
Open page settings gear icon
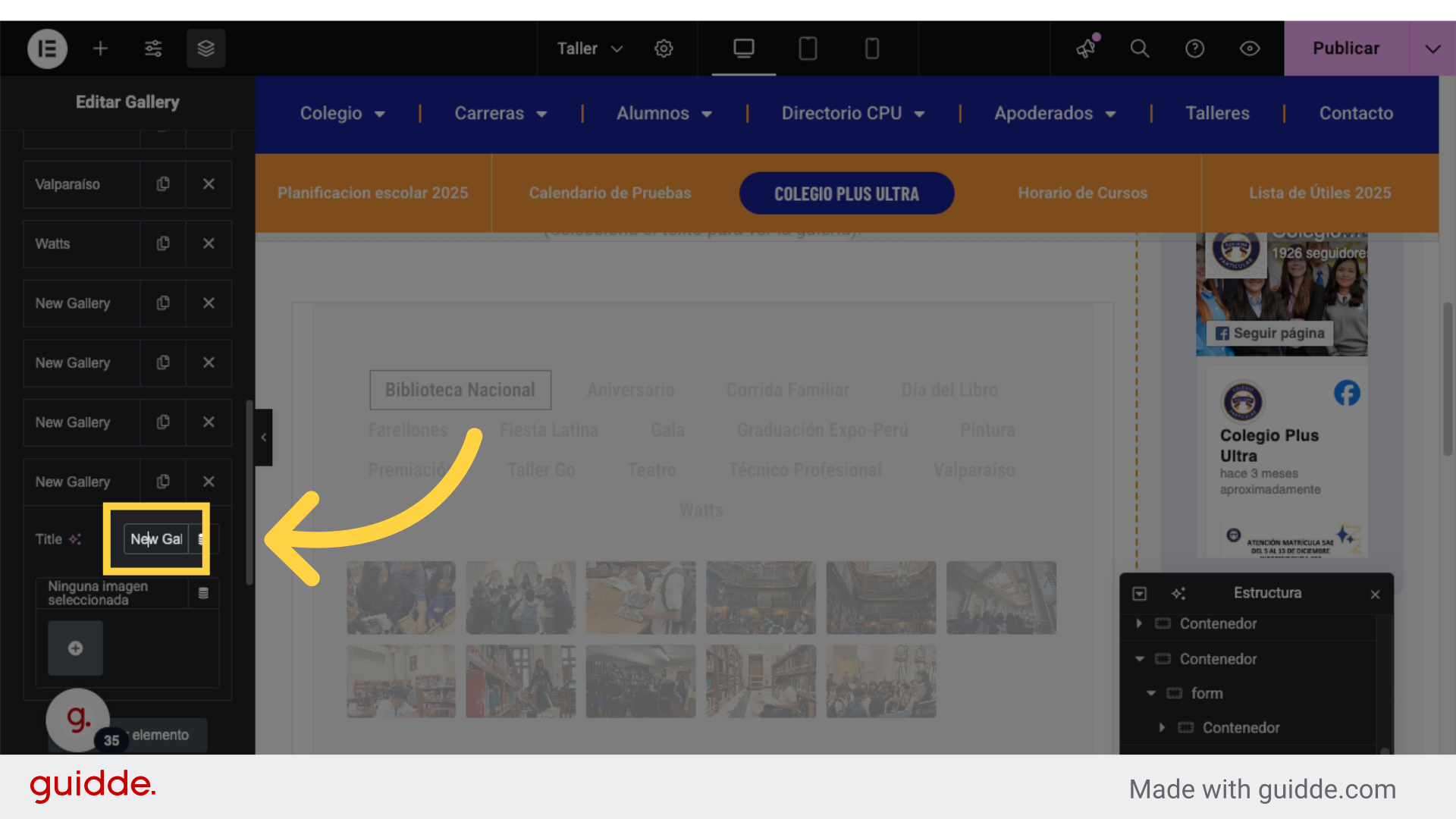click(x=664, y=49)
